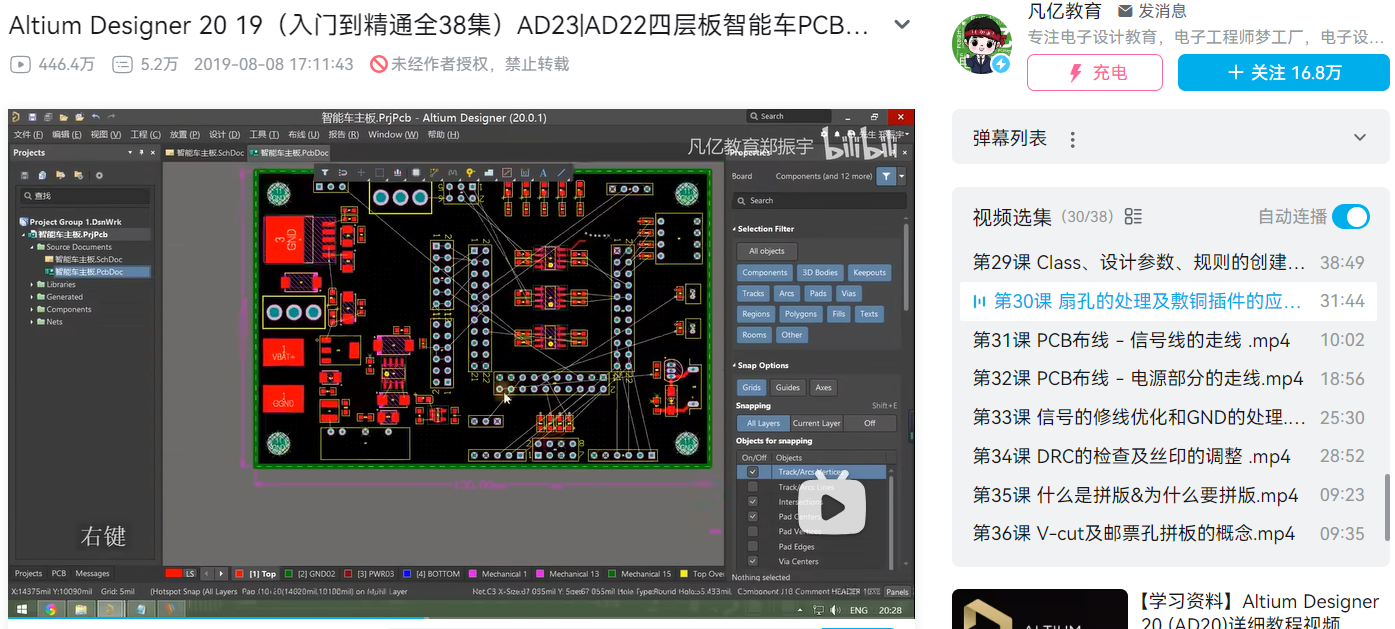Select the [4] BOTTOM layer tab
The width and height of the screenshot is (1395, 629).
[432, 574]
